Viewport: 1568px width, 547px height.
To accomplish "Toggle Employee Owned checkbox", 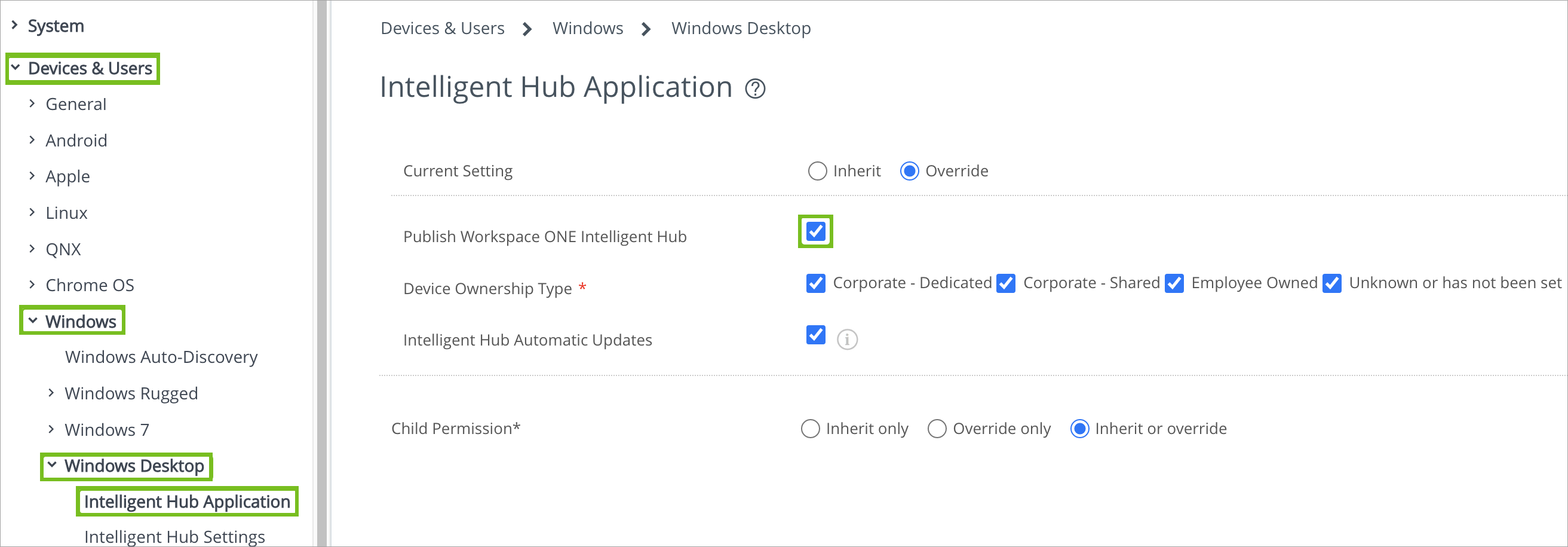I will (x=1174, y=283).
